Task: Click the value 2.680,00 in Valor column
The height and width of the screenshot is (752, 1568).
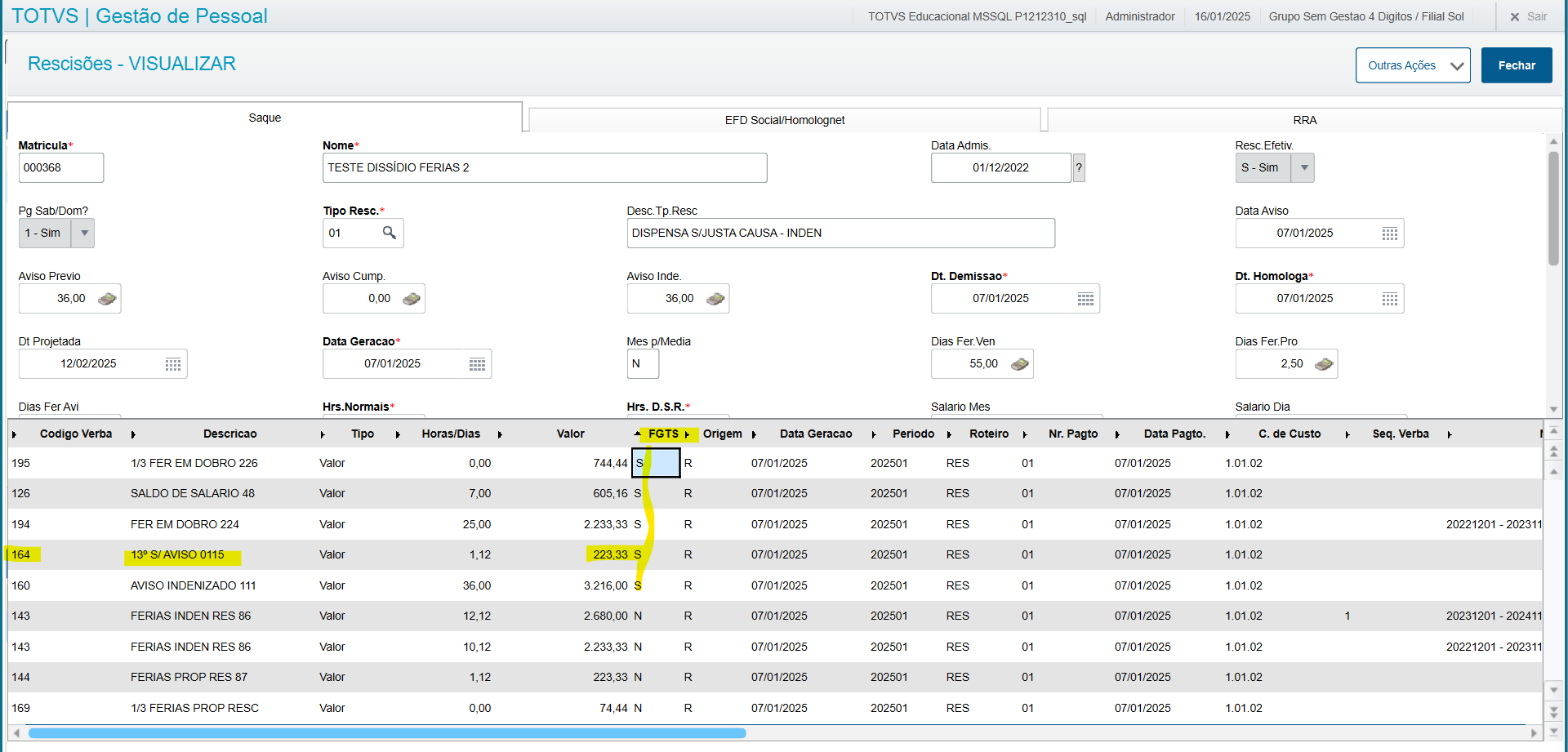Action: point(605,616)
